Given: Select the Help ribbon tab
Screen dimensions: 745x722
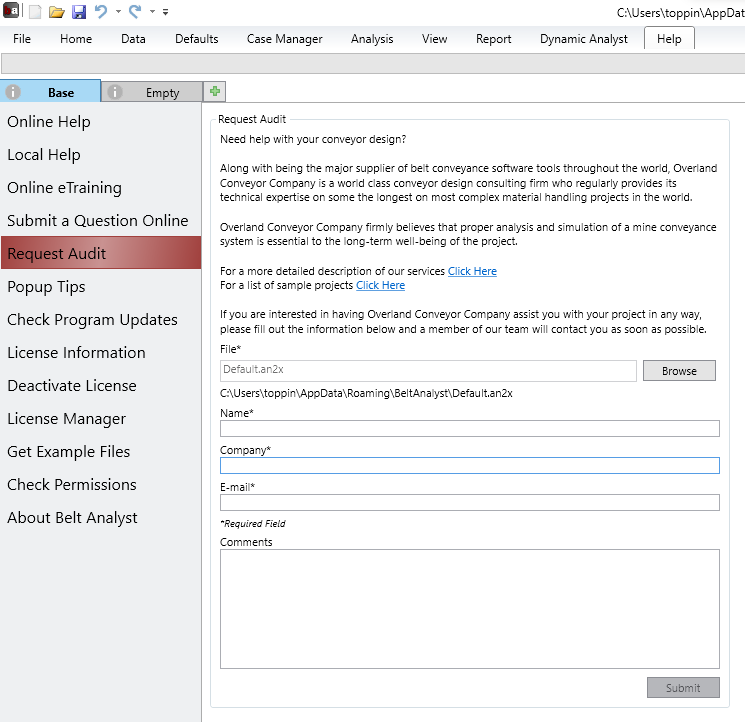Looking at the screenshot, I should (x=669, y=39).
